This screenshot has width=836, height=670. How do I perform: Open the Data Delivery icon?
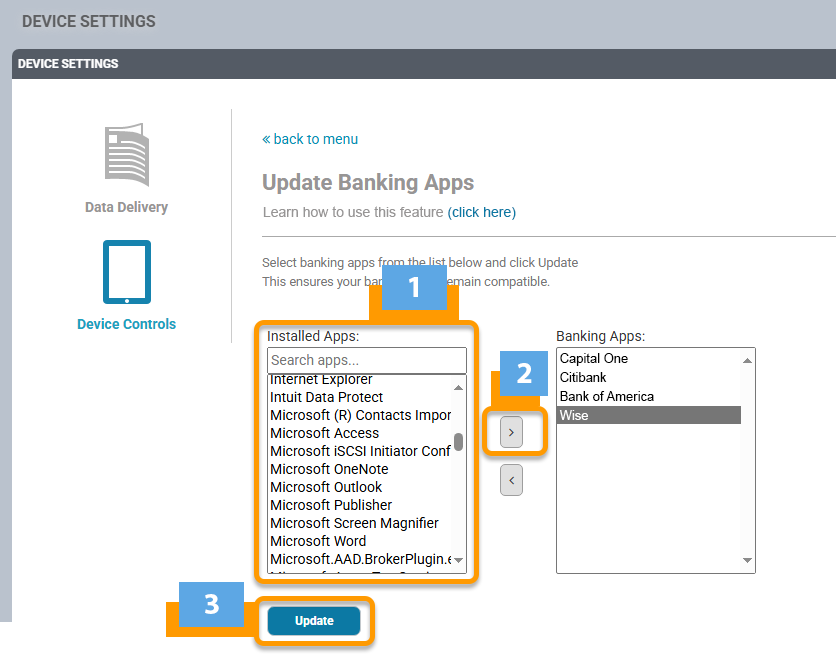[127, 154]
